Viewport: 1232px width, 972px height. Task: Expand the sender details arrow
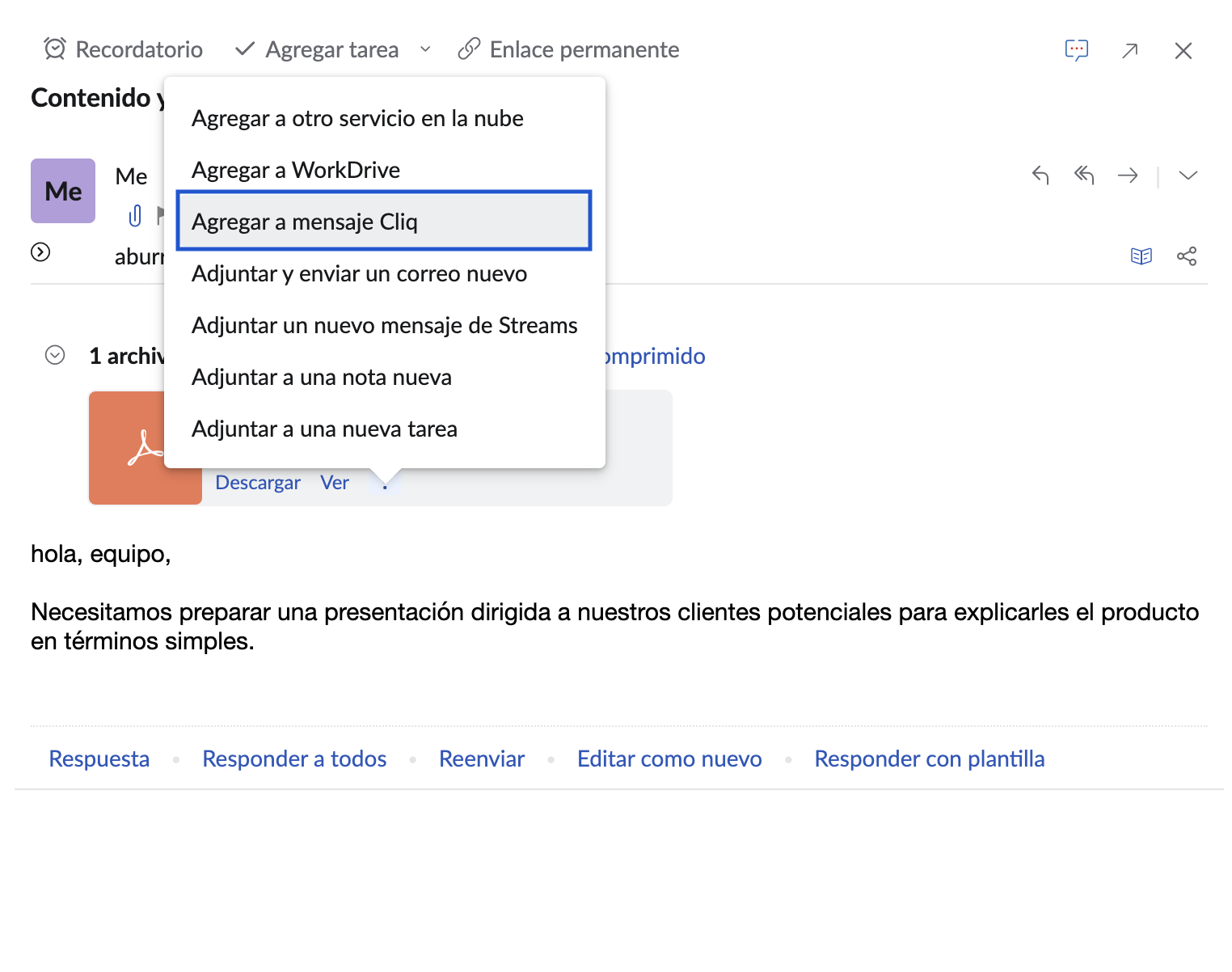40,252
